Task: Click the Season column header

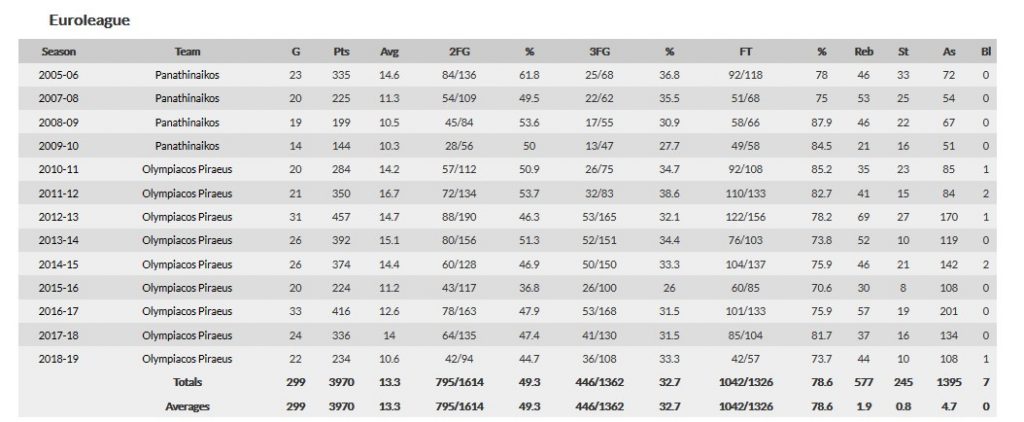Action: pos(59,52)
